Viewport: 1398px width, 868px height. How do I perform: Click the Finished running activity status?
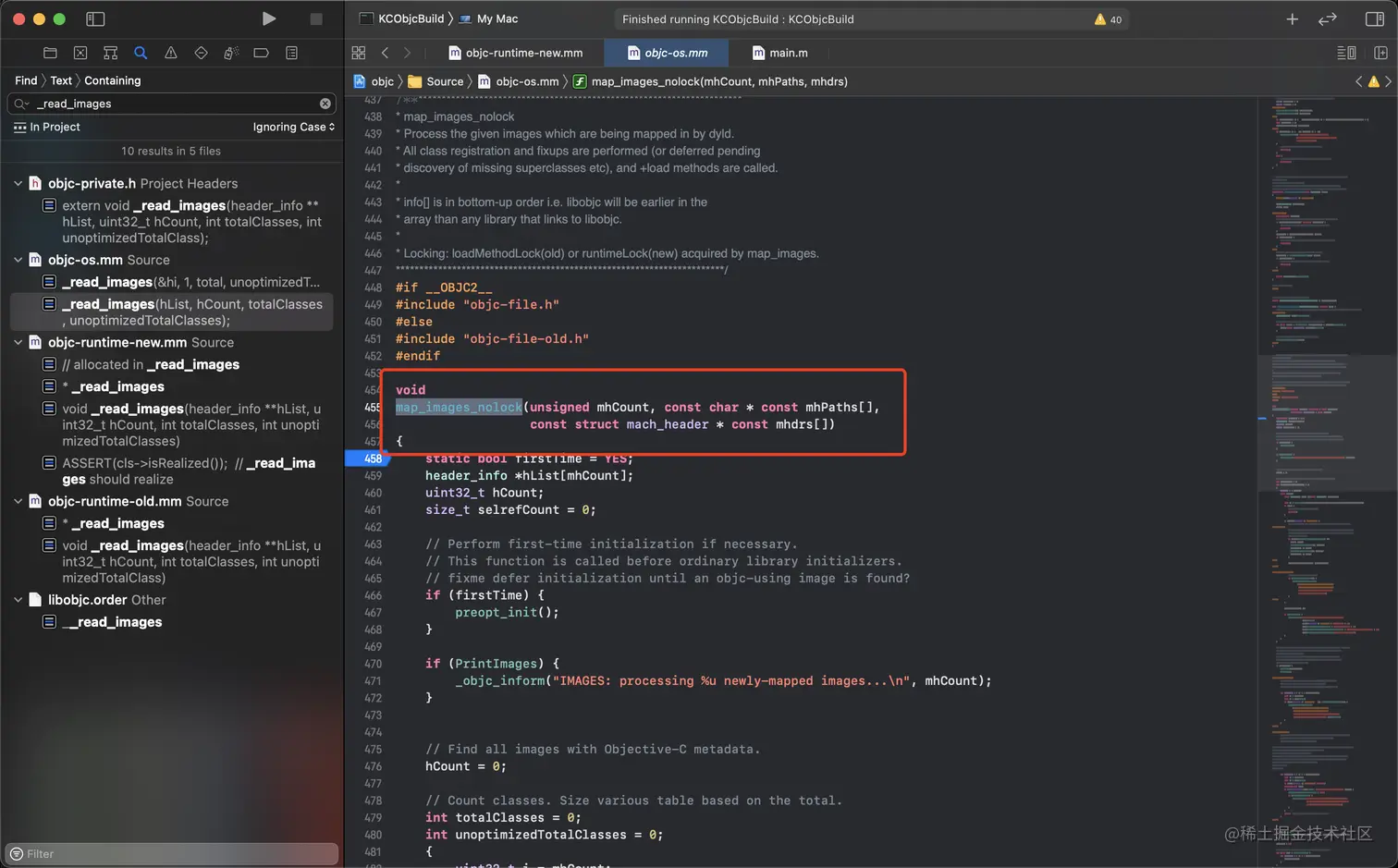point(738,19)
